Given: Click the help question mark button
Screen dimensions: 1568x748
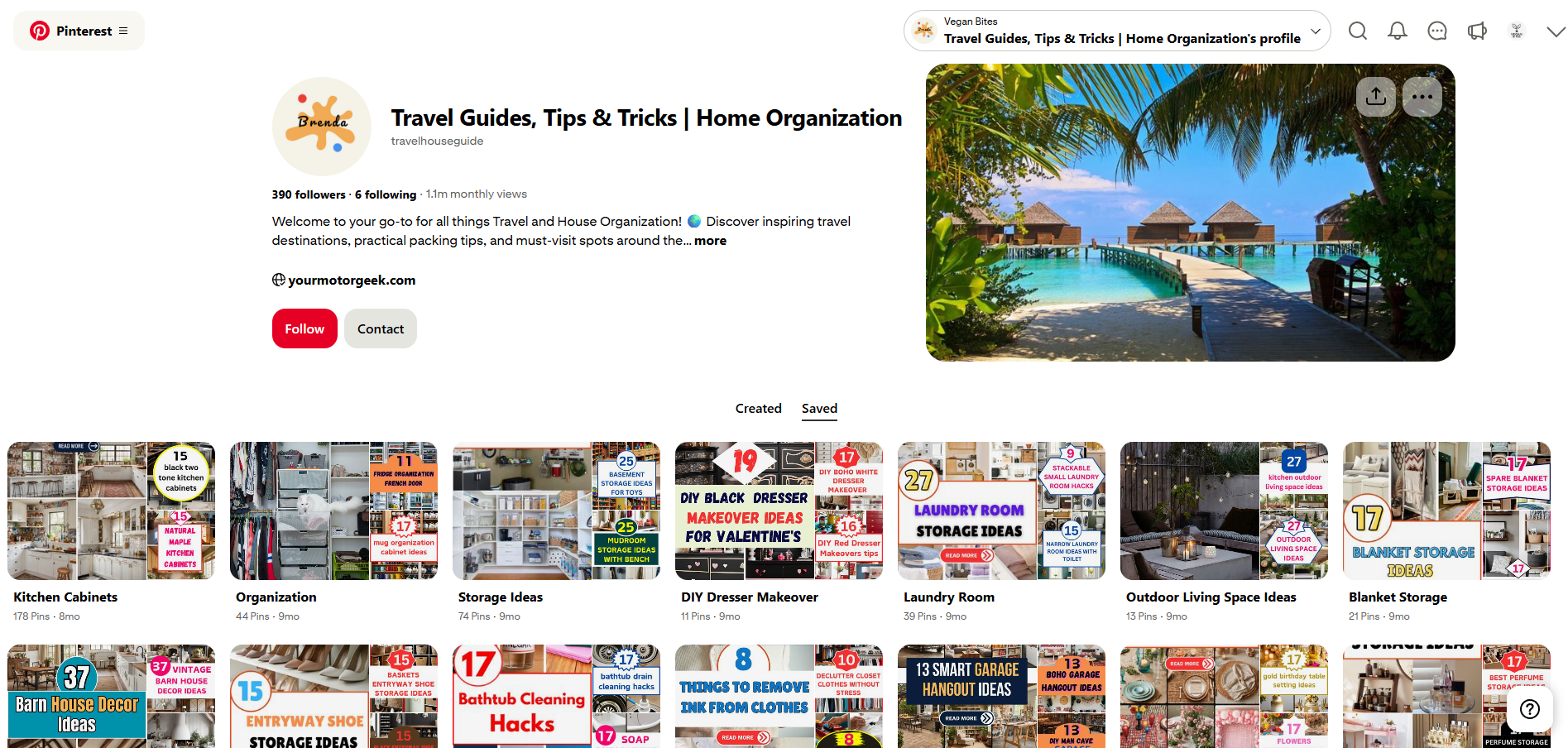Looking at the screenshot, I should click(x=1530, y=709).
